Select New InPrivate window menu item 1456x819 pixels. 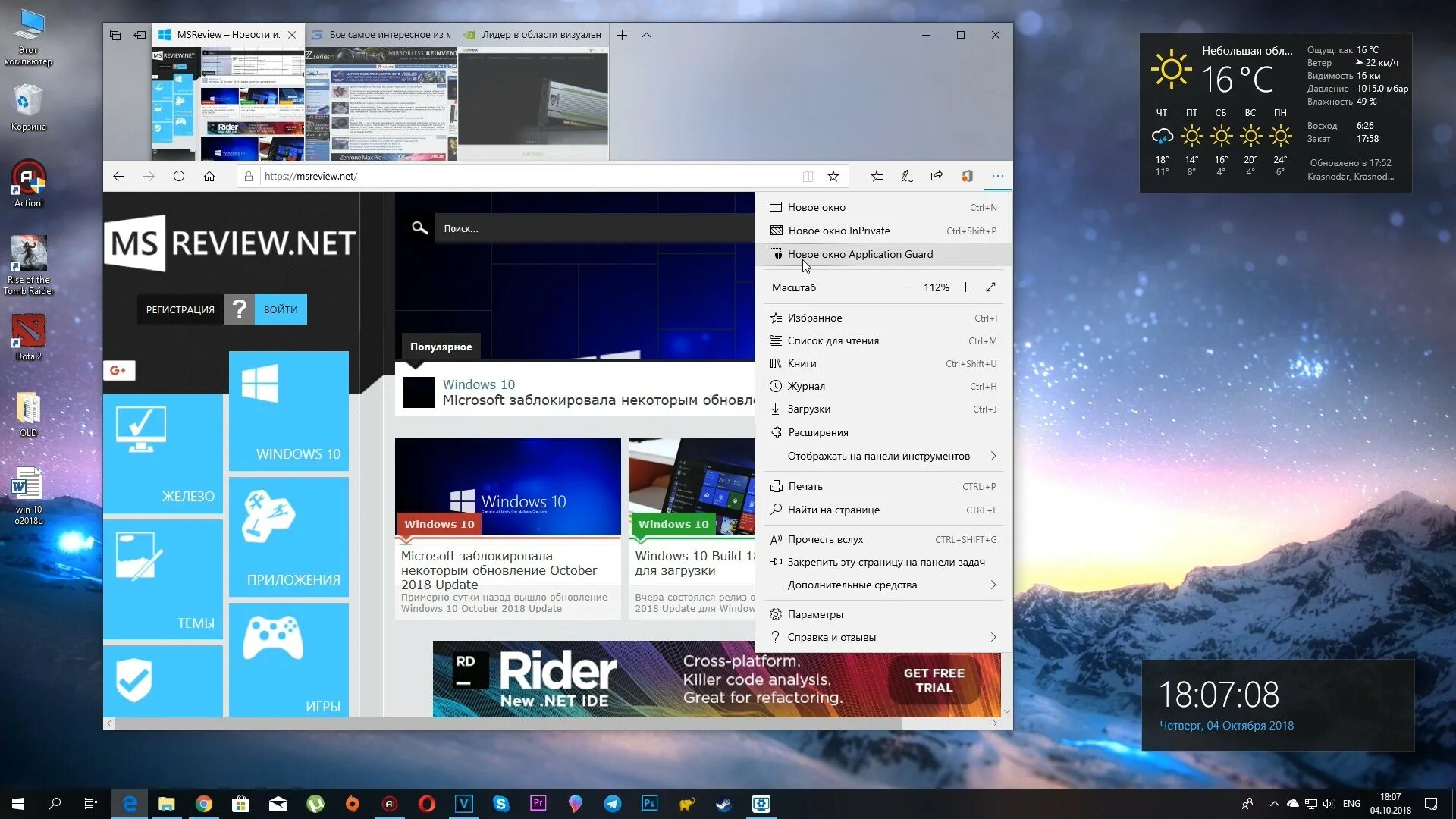pos(839,231)
